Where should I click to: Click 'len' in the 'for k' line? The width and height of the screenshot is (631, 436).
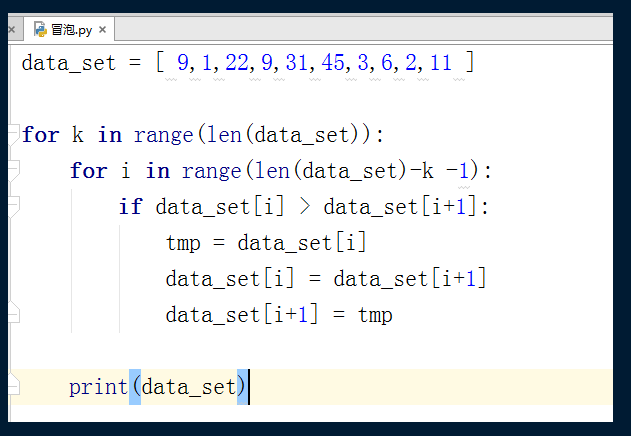point(224,134)
